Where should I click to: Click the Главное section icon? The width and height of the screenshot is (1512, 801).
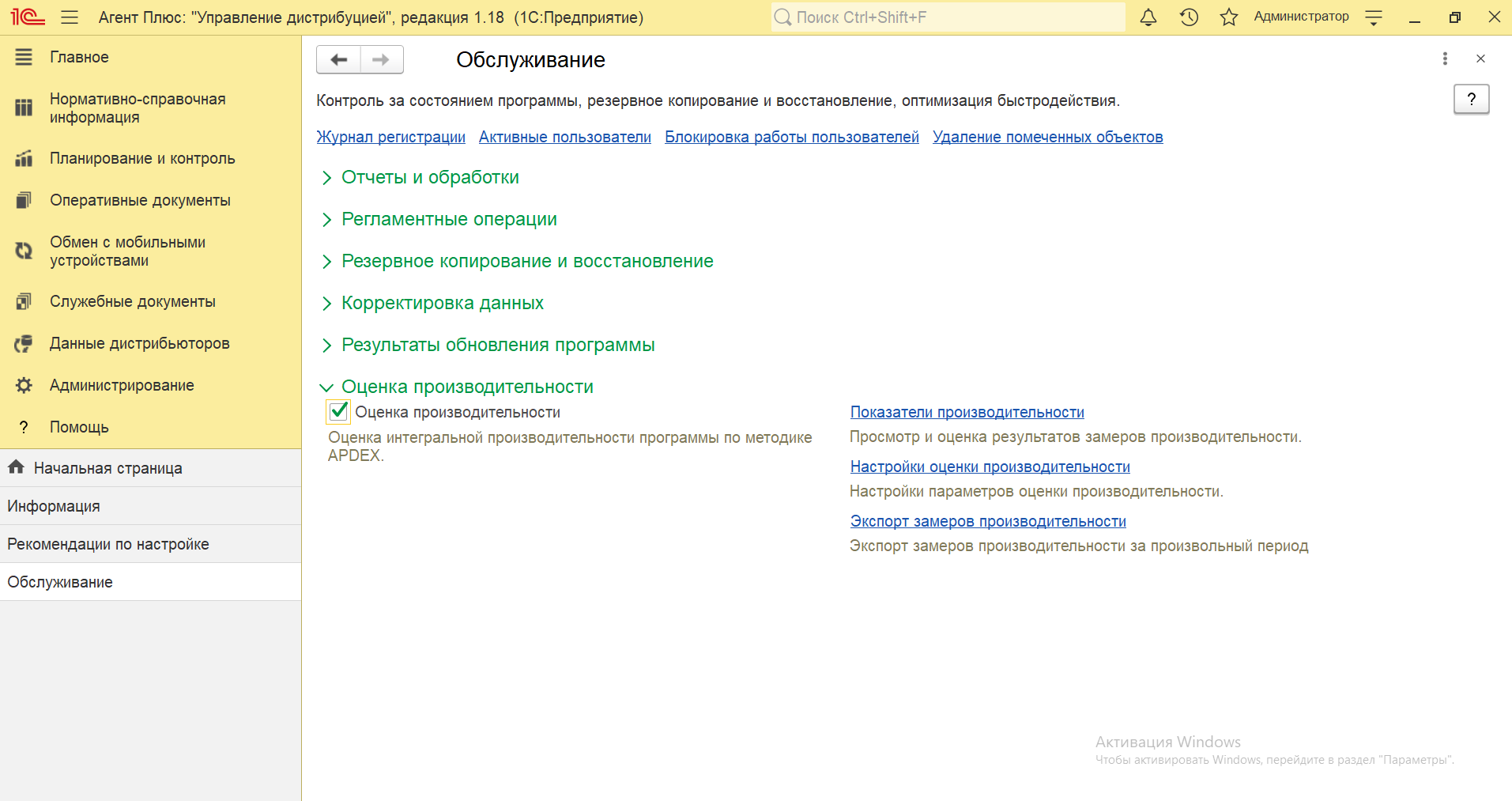24,57
